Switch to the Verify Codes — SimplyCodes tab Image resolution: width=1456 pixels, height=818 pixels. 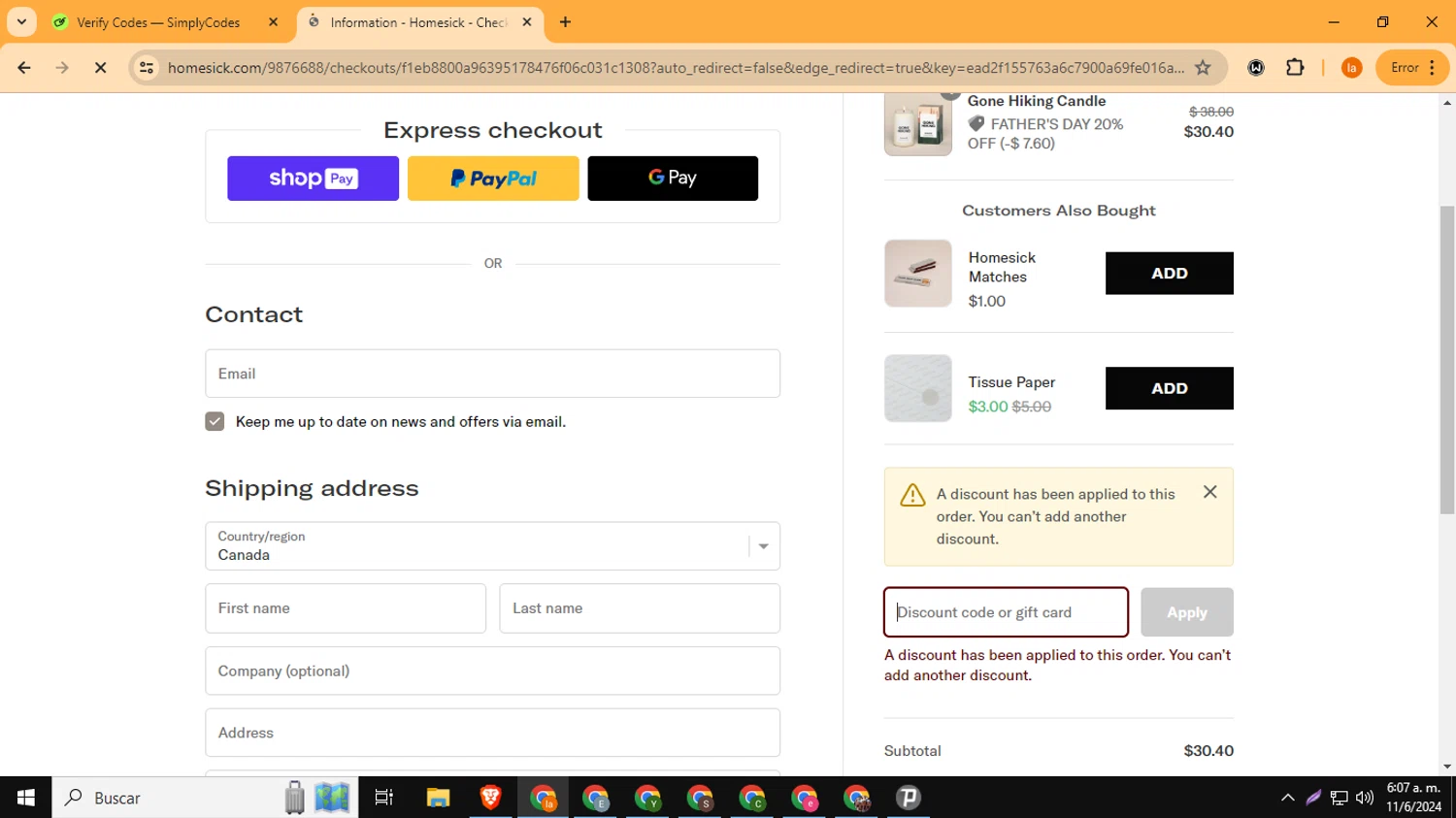pyautogui.click(x=158, y=22)
